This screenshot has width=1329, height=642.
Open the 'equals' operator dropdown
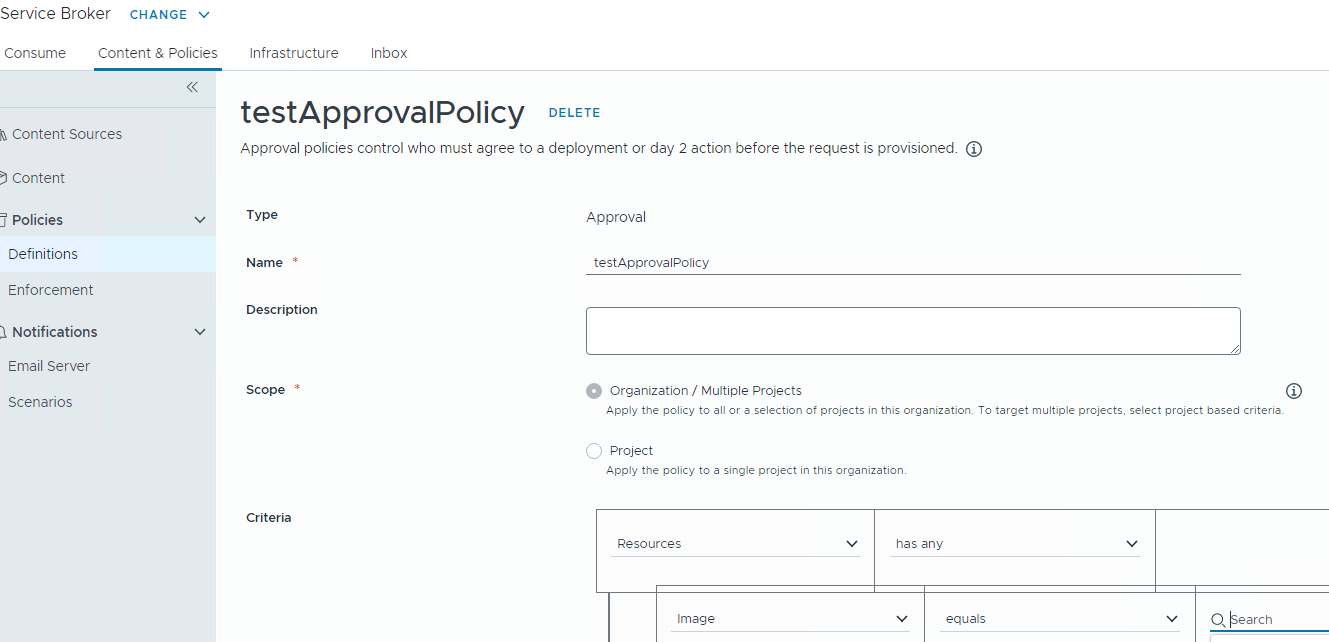tap(1060, 619)
